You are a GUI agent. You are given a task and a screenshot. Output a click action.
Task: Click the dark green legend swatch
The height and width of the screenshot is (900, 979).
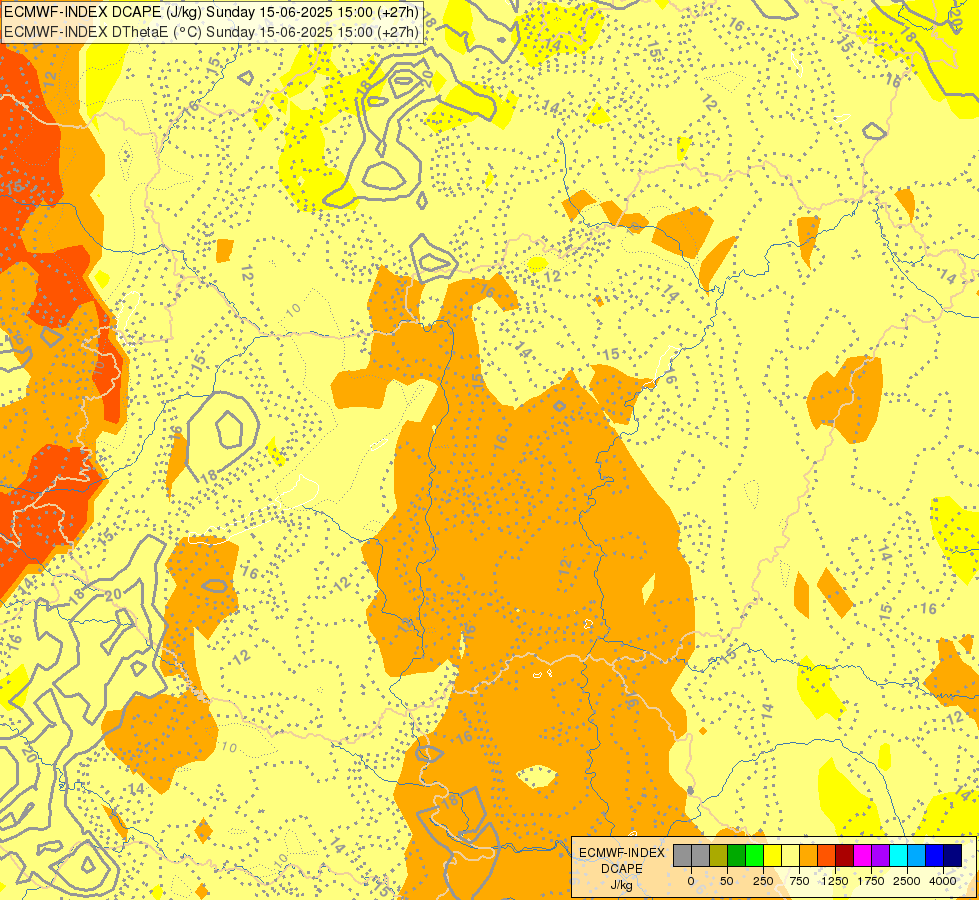(x=736, y=855)
